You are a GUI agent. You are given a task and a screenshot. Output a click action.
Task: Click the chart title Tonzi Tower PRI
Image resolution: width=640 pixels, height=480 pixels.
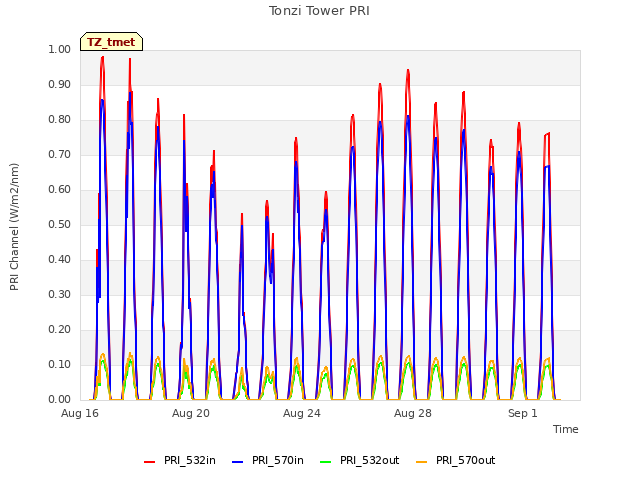(319, 11)
